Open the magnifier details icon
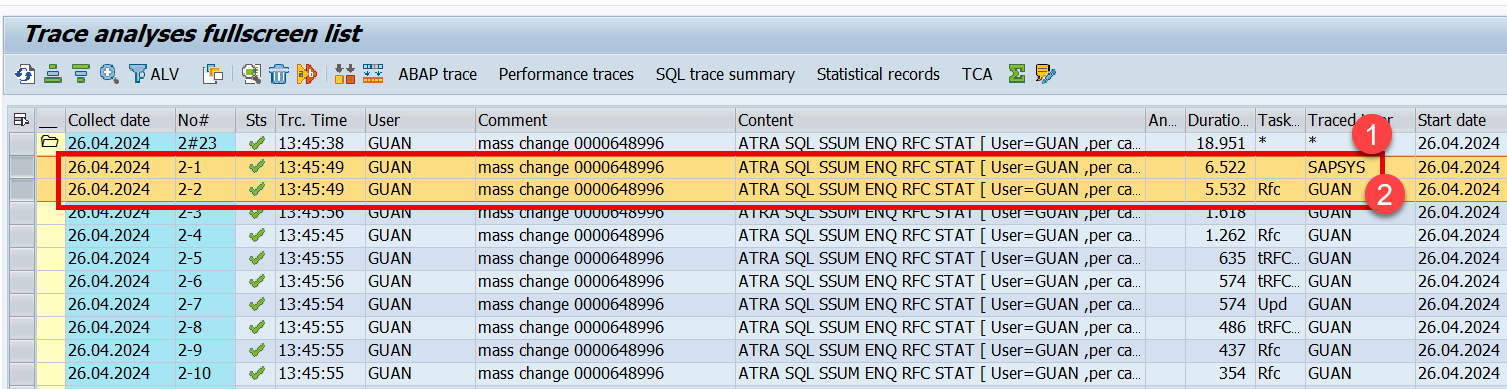 pos(109,74)
